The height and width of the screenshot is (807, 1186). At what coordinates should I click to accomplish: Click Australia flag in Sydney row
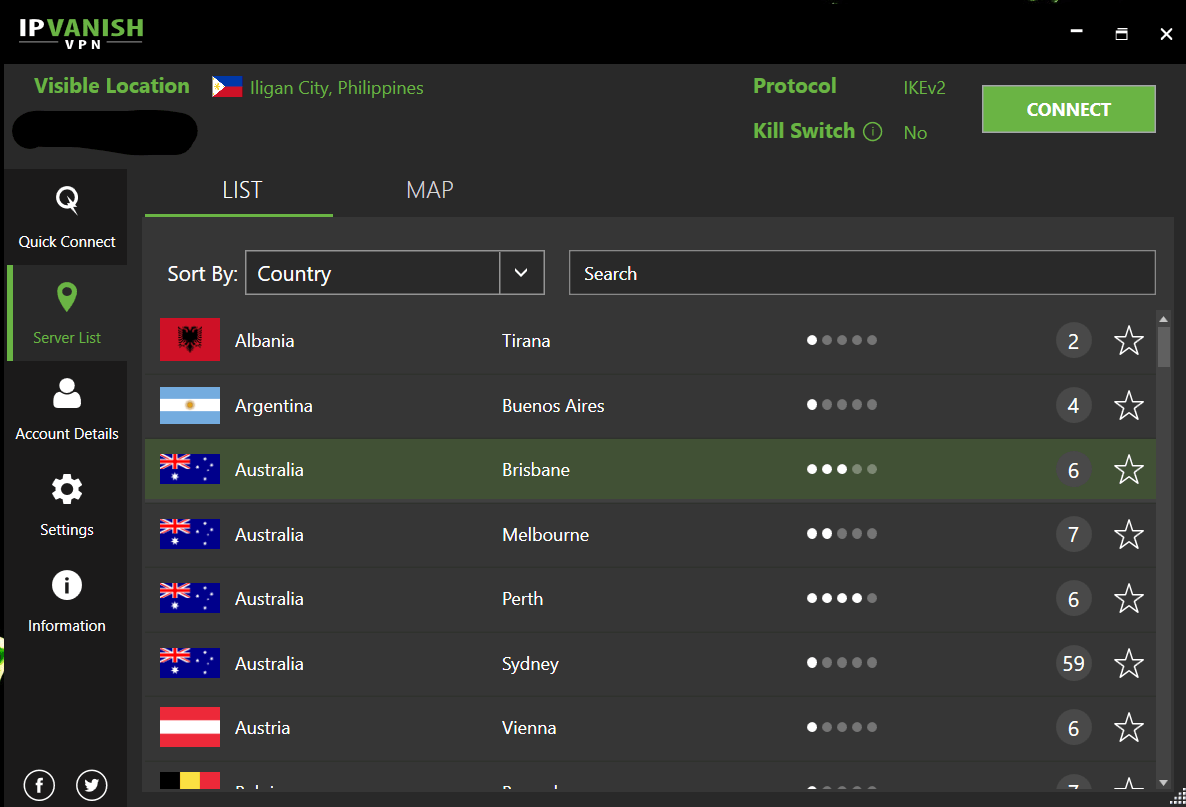pos(190,663)
